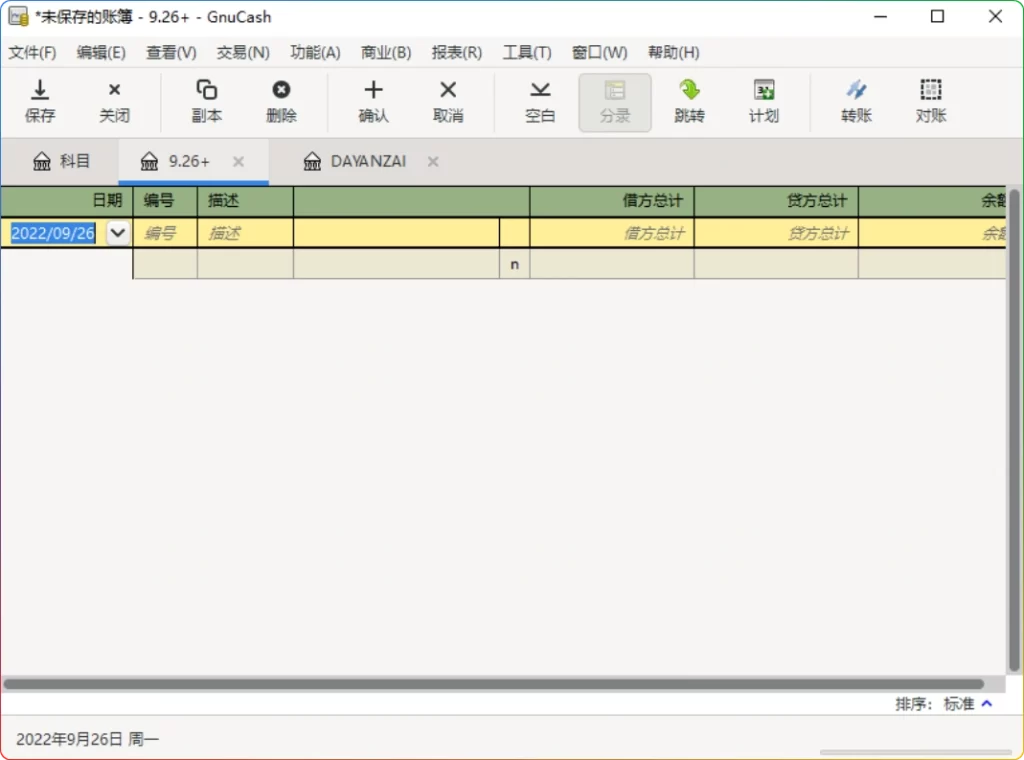
Task: Click the 确认 (Enter) toolbar icon
Action: click(x=374, y=100)
